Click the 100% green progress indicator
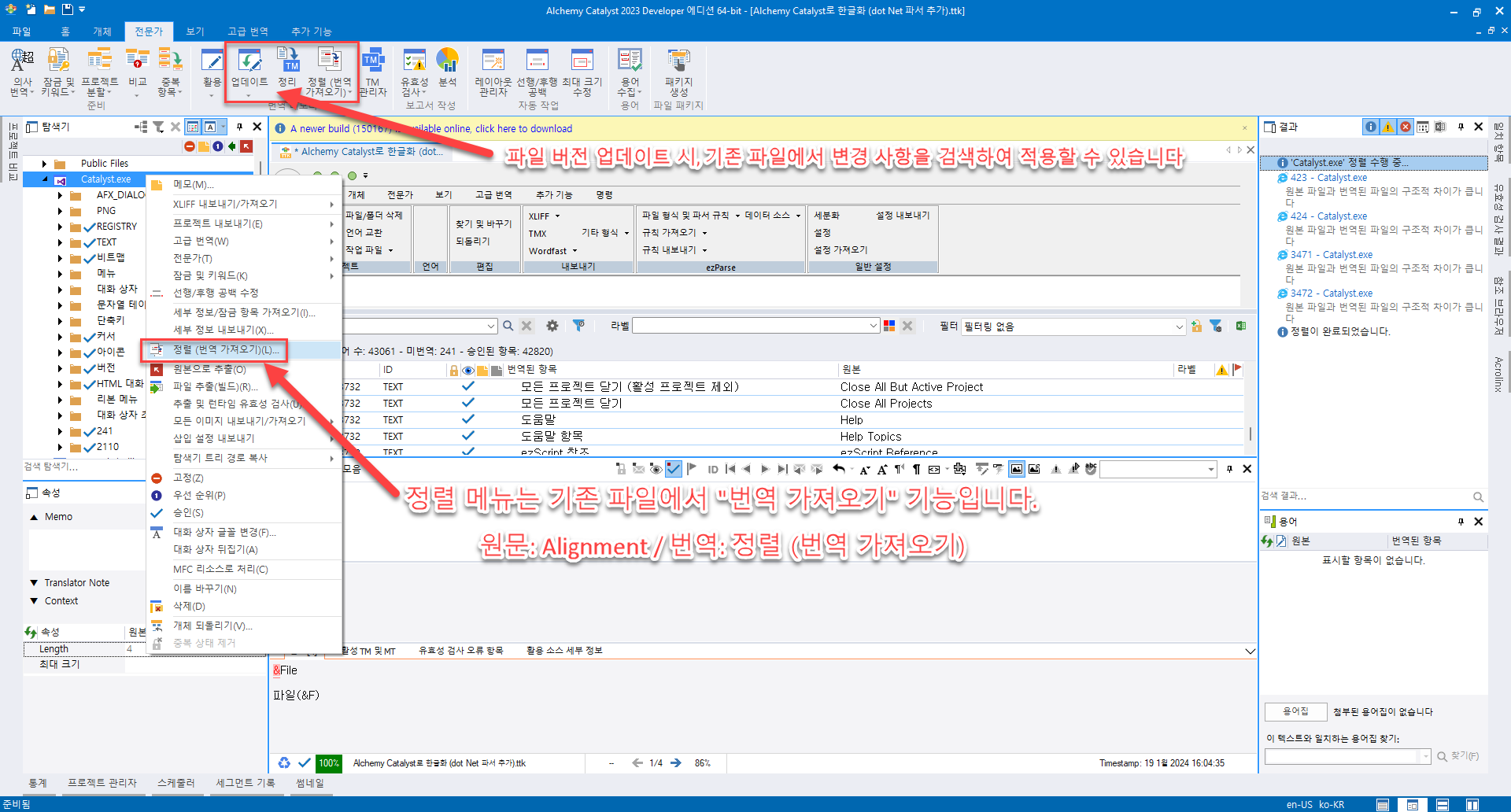 (x=329, y=763)
